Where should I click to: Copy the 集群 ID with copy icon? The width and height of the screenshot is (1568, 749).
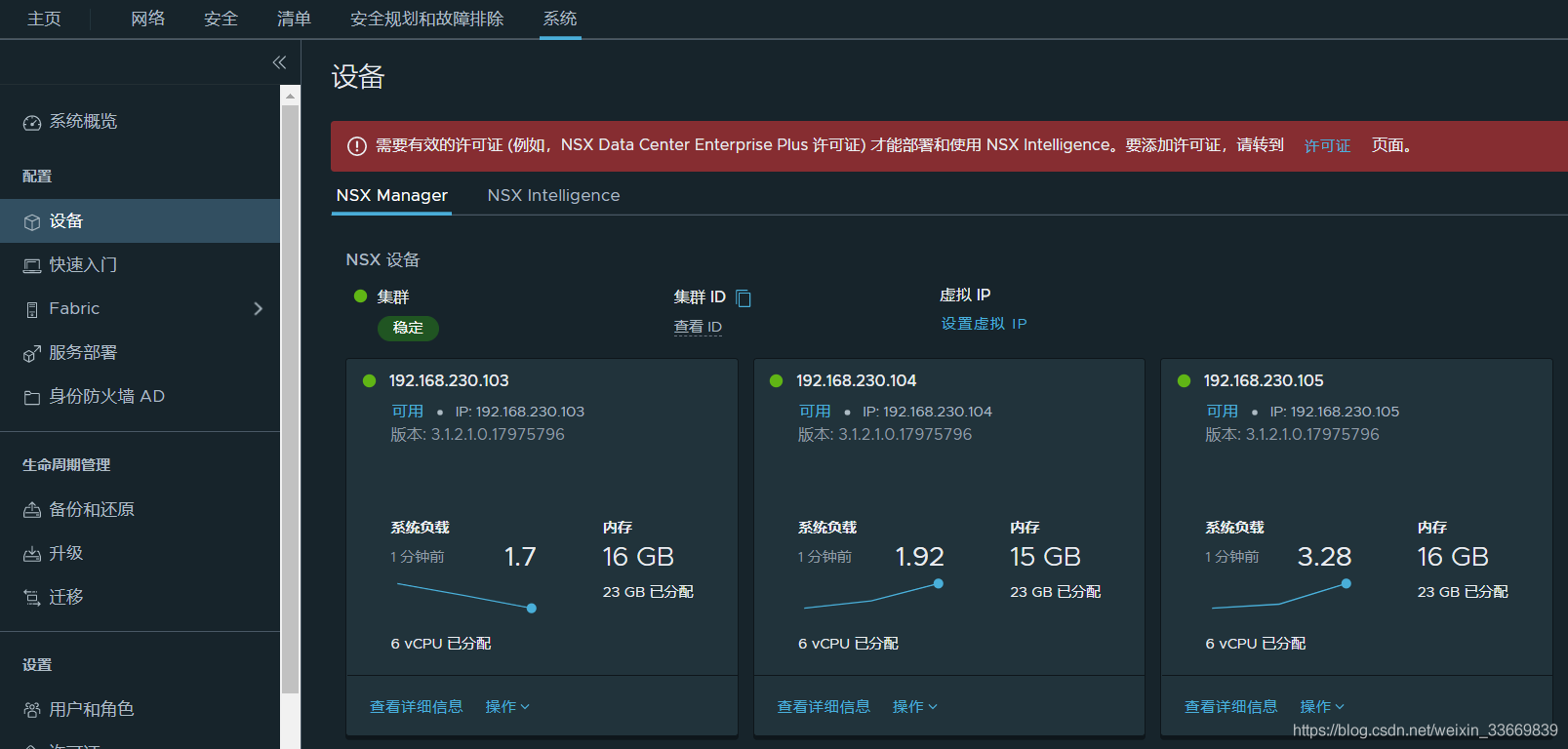coord(744,297)
